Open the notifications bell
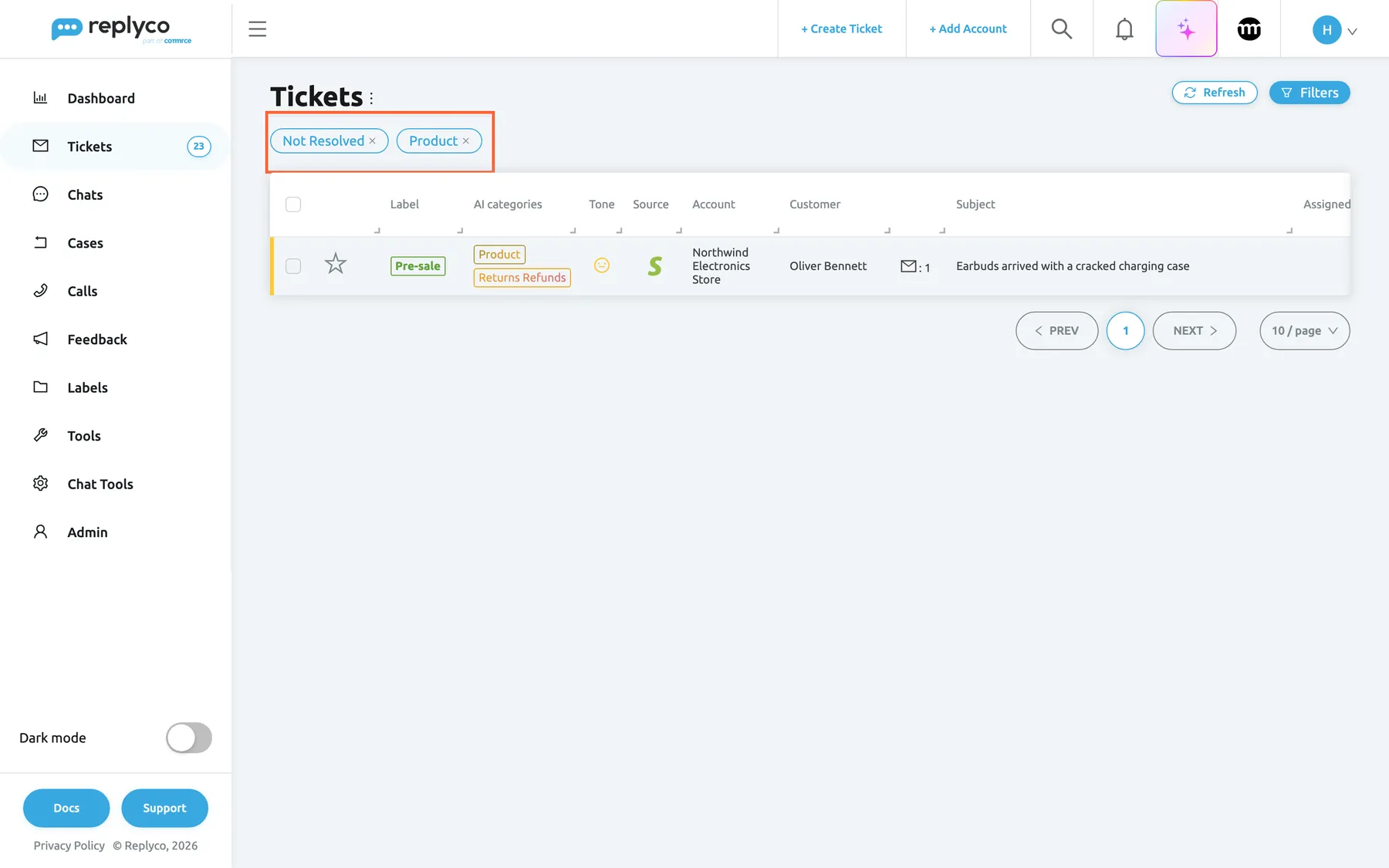The width and height of the screenshot is (1389, 868). 1124,29
